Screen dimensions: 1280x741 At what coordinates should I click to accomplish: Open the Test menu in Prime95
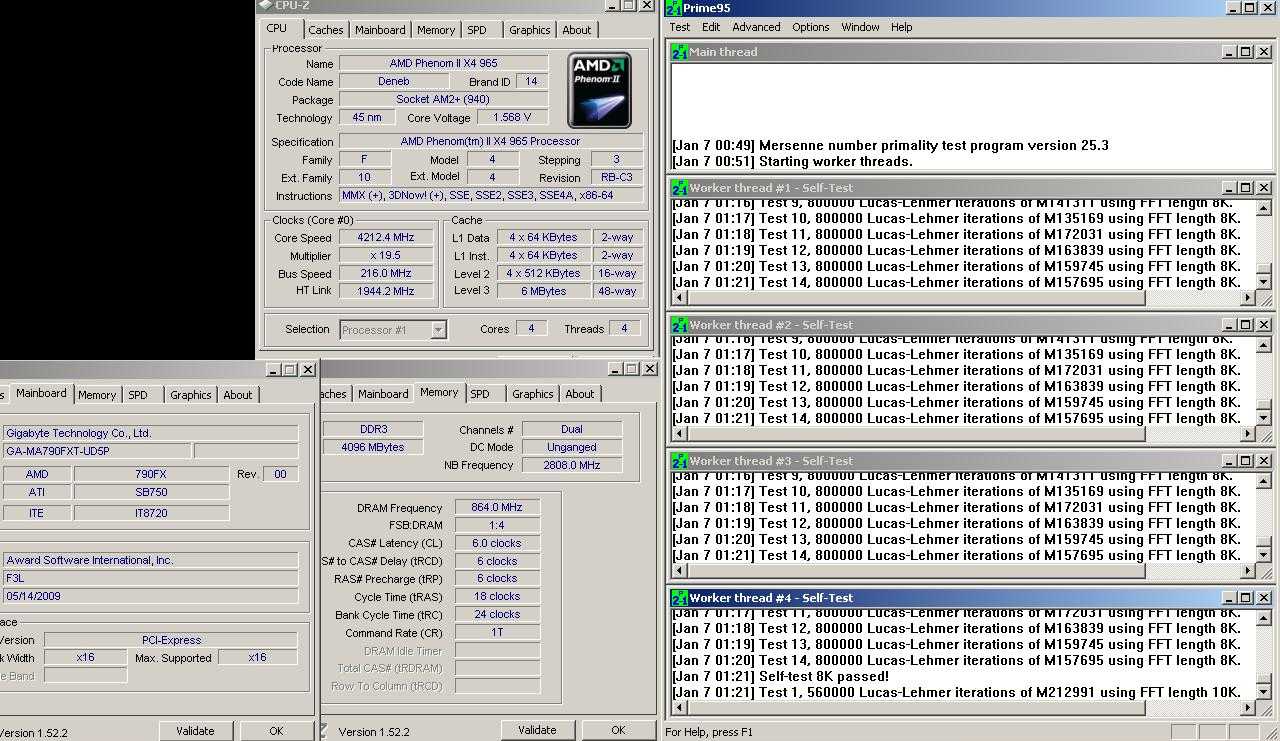[x=680, y=27]
